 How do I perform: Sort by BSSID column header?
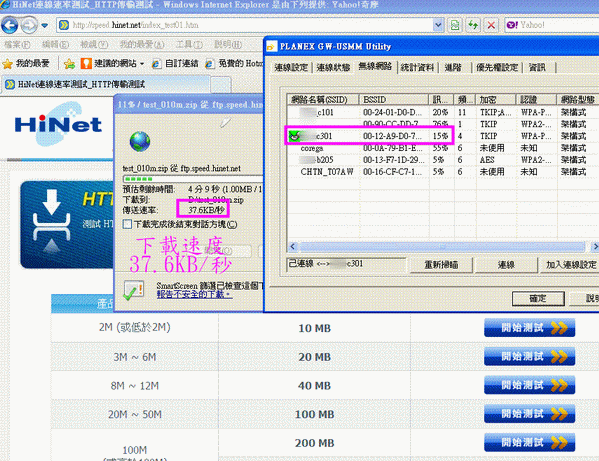pos(393,100)
